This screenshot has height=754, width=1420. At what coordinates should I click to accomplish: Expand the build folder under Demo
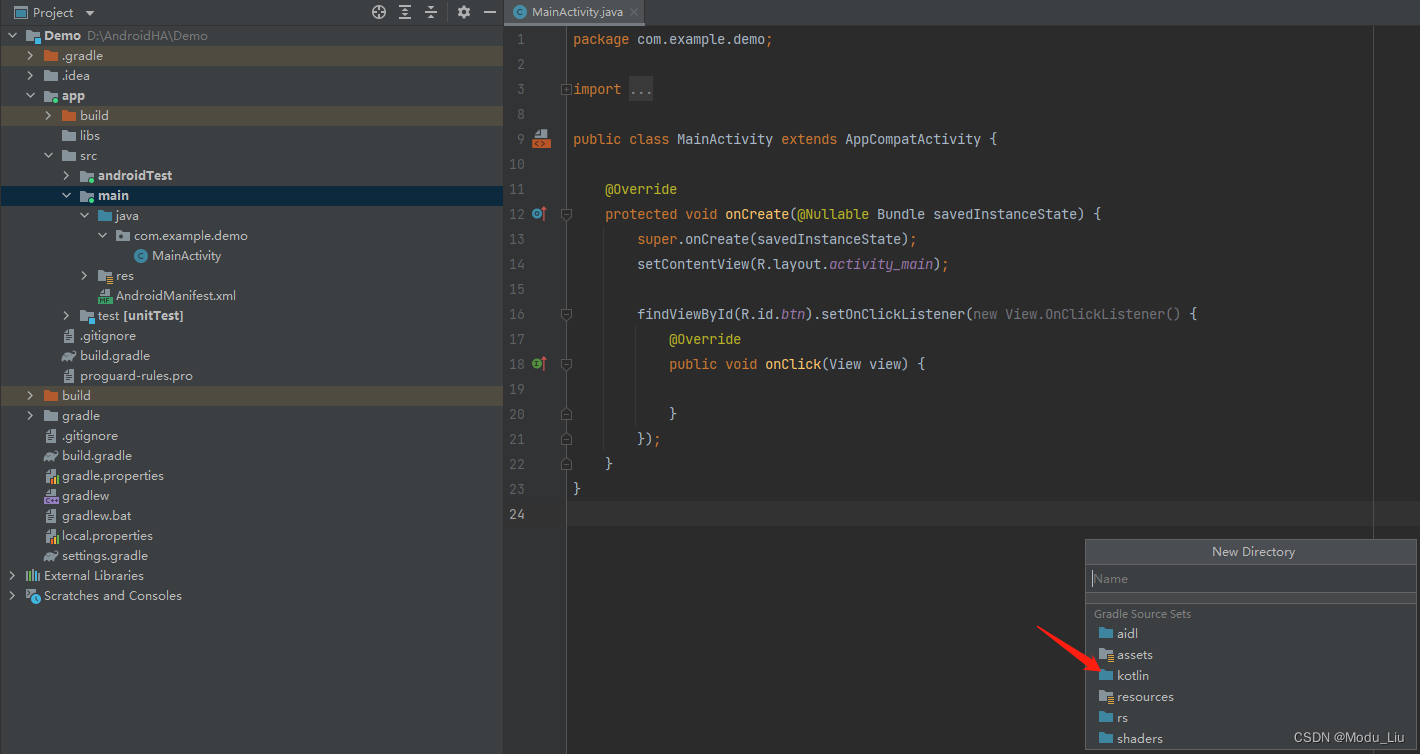point(29,395)
